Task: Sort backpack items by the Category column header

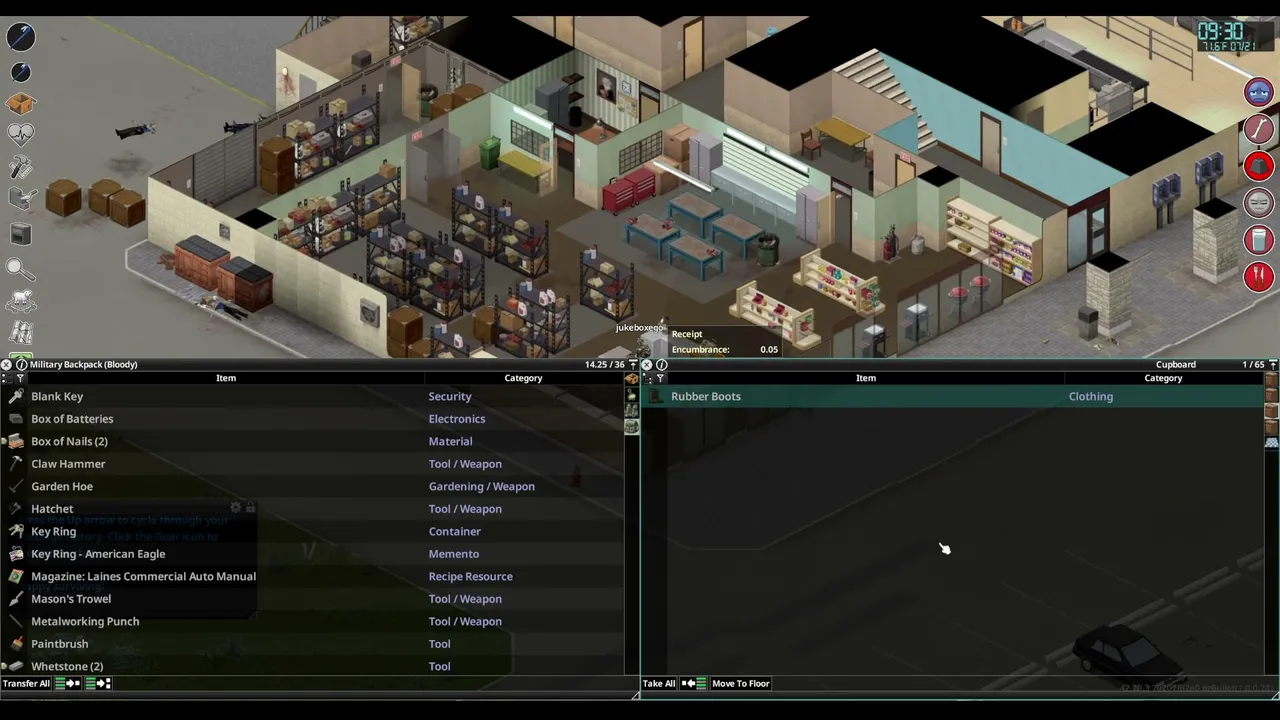Action: click(523, 378)
